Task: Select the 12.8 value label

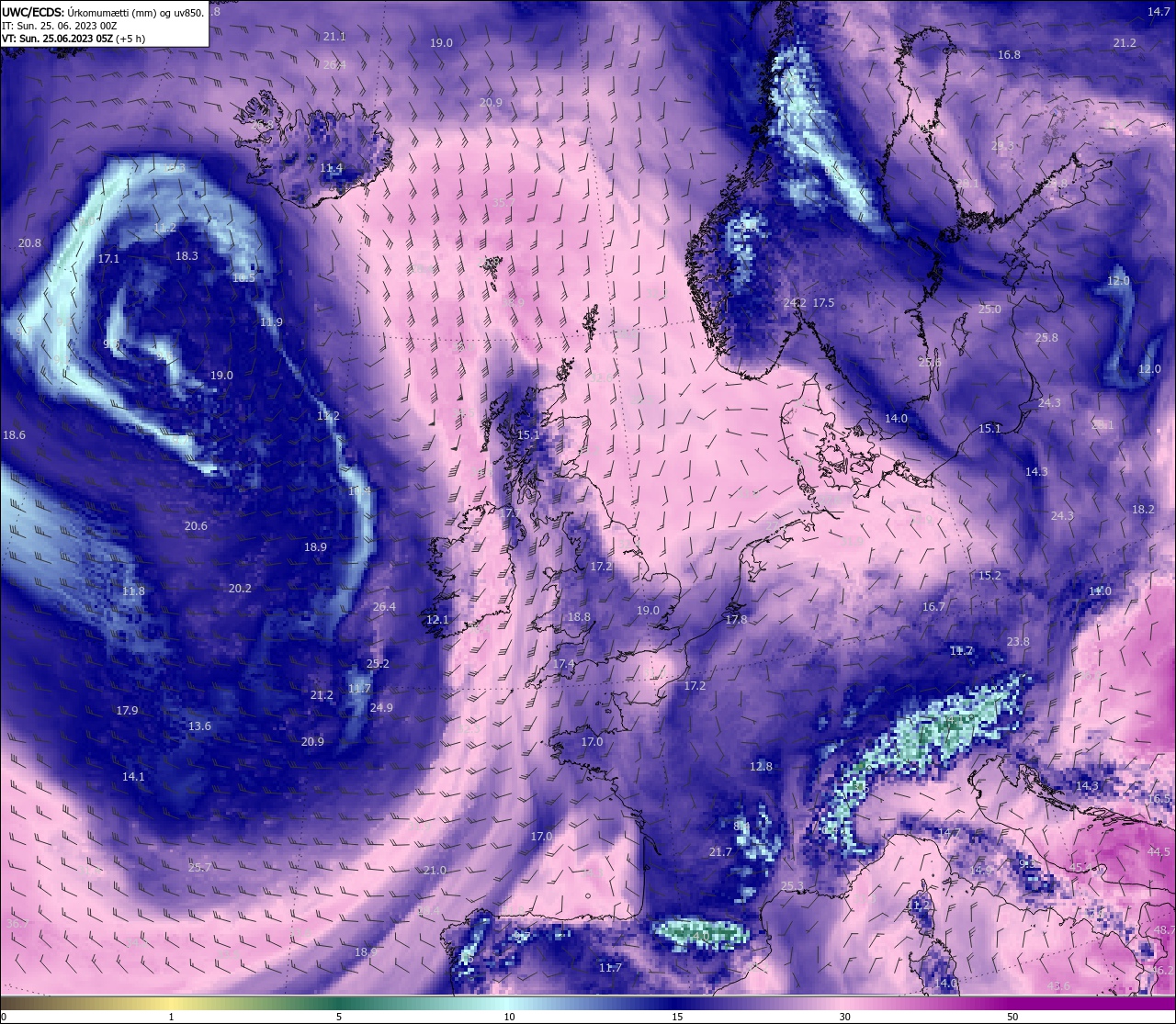Action: [761, 767]
